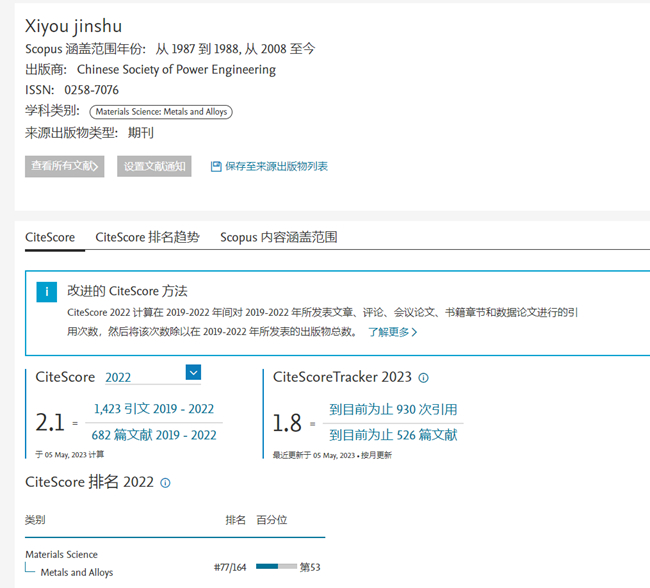Click the chevron arrow after 了解更多
650x588 pixels.
(414, 332)
